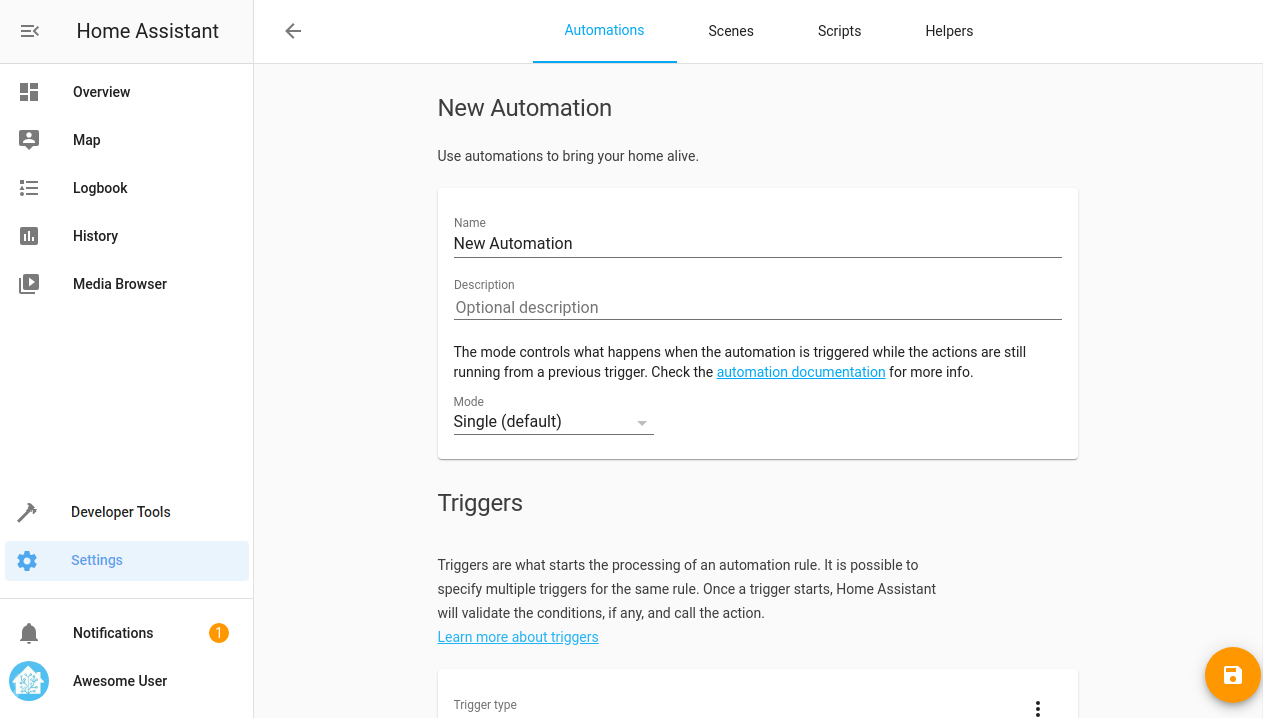Click the notification count badge

219,633
